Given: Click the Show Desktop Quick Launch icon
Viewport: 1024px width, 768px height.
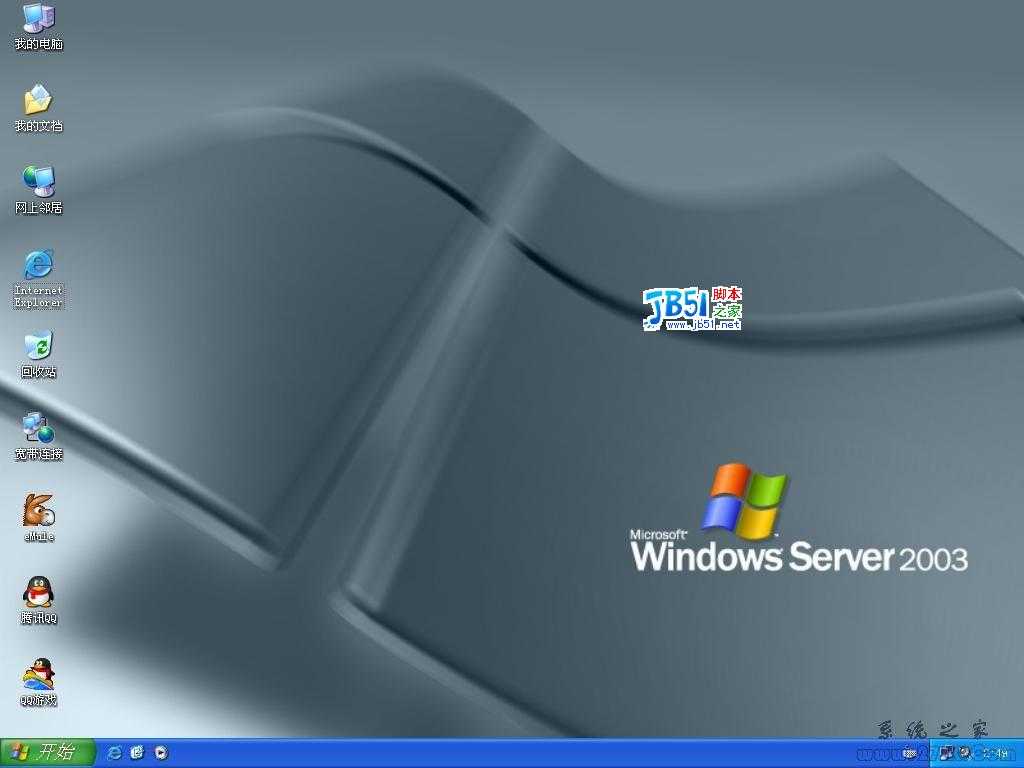Looking at the screenshot, I should coord(137,754).
